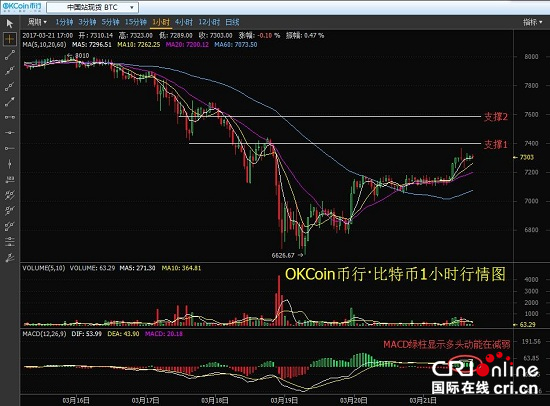Activate the crosshair cursor tool
Viewport: 550px width, 406px height.
tap(9, 39)
